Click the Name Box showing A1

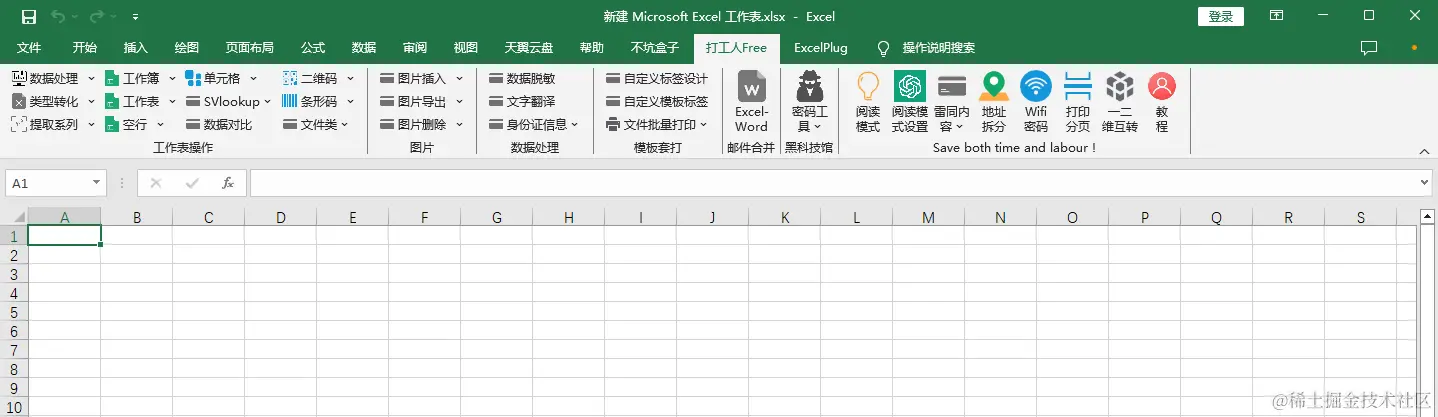click(48, 183)
